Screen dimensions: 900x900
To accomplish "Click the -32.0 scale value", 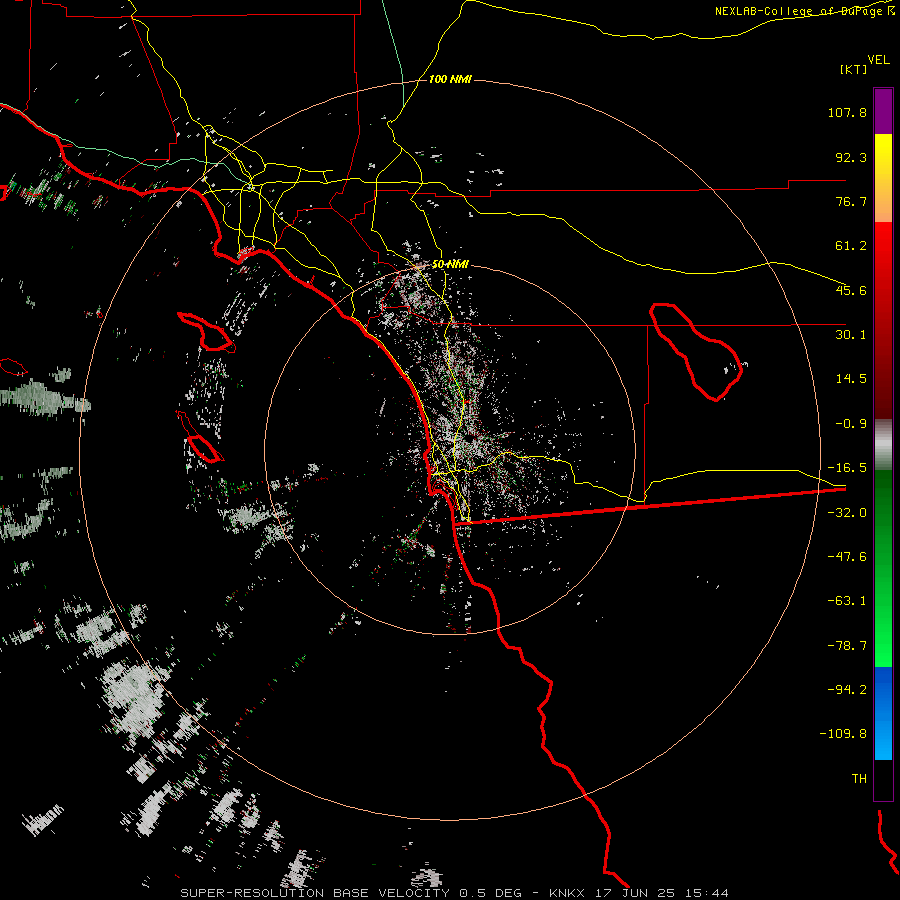I will click(x=847, y=513).
